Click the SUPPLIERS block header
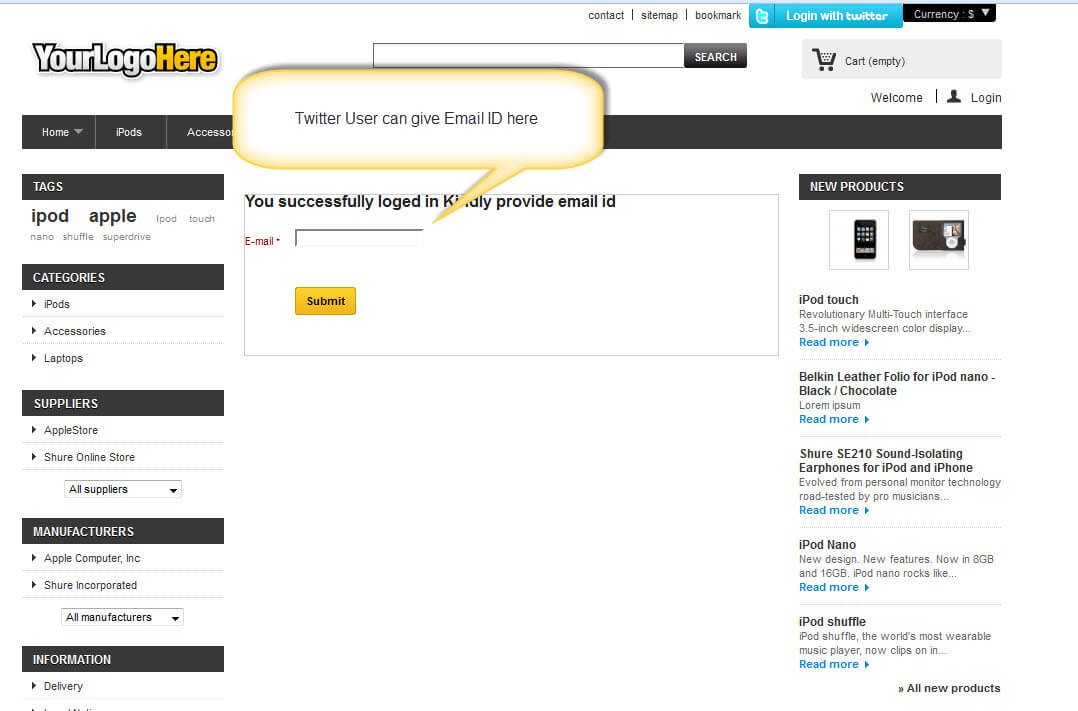The height and width of the screenshot is (711, 1078). point(123,403)
